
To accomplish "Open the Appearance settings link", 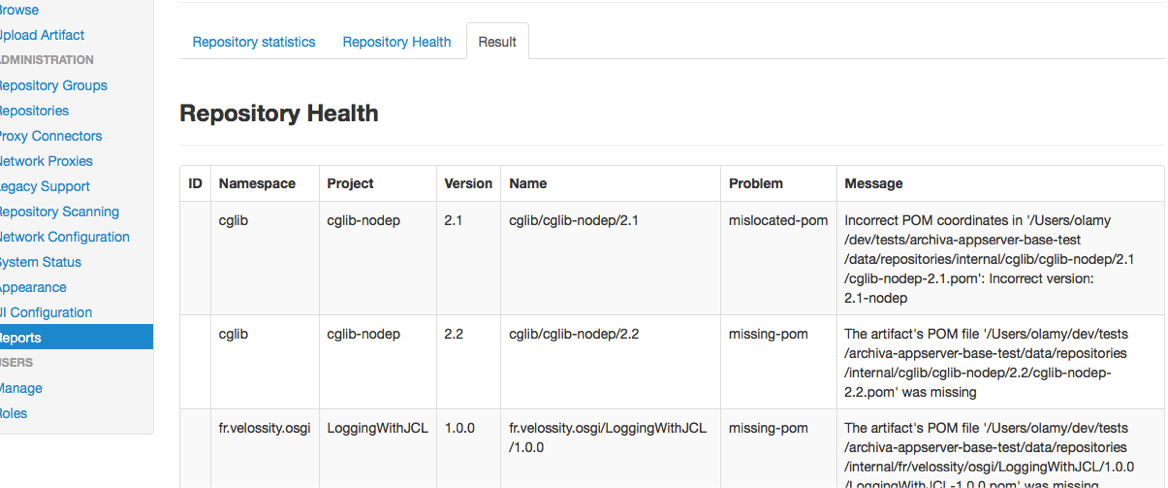I will [33, 287].
